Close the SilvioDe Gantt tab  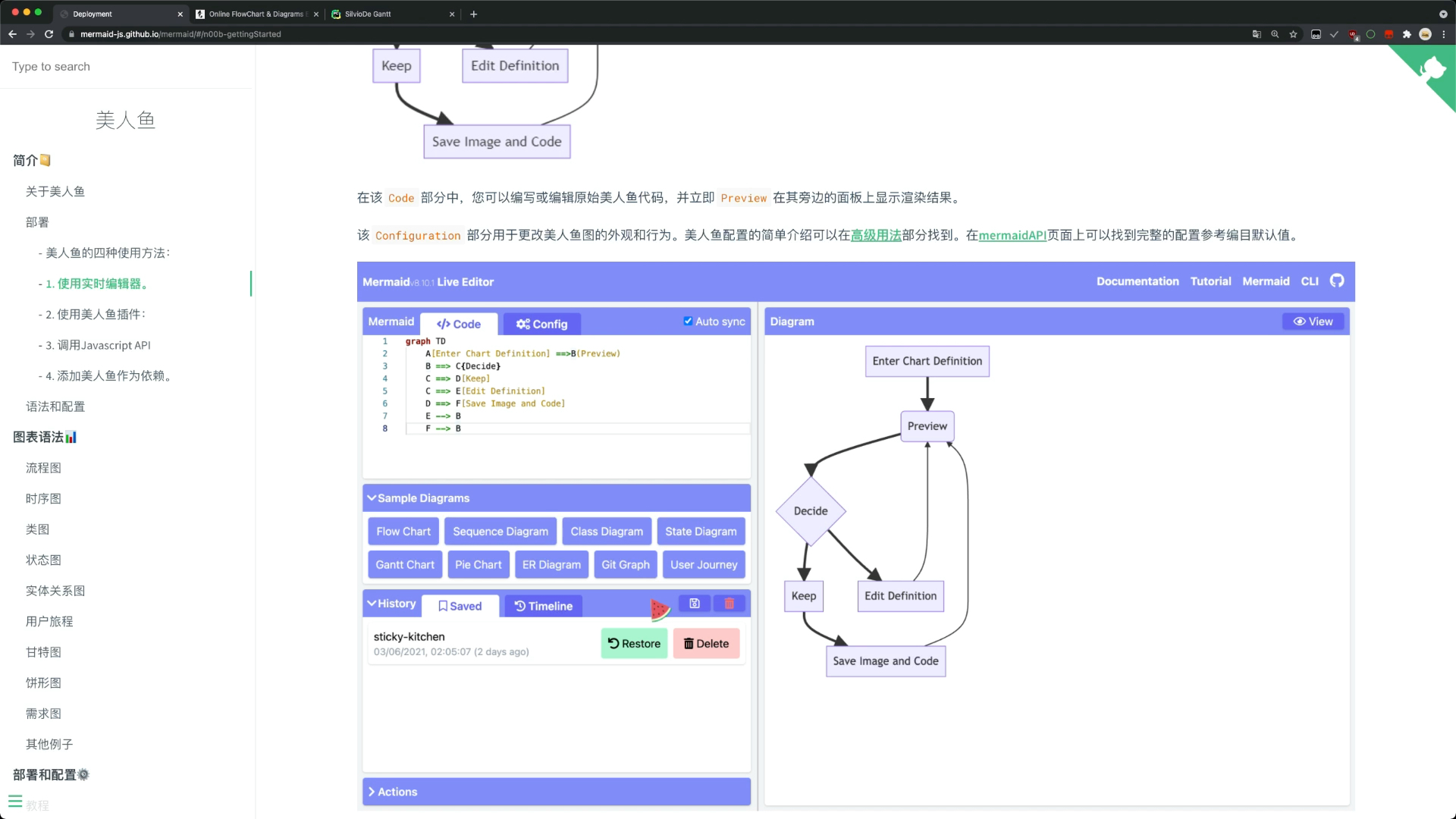click(x=452, y=14)
